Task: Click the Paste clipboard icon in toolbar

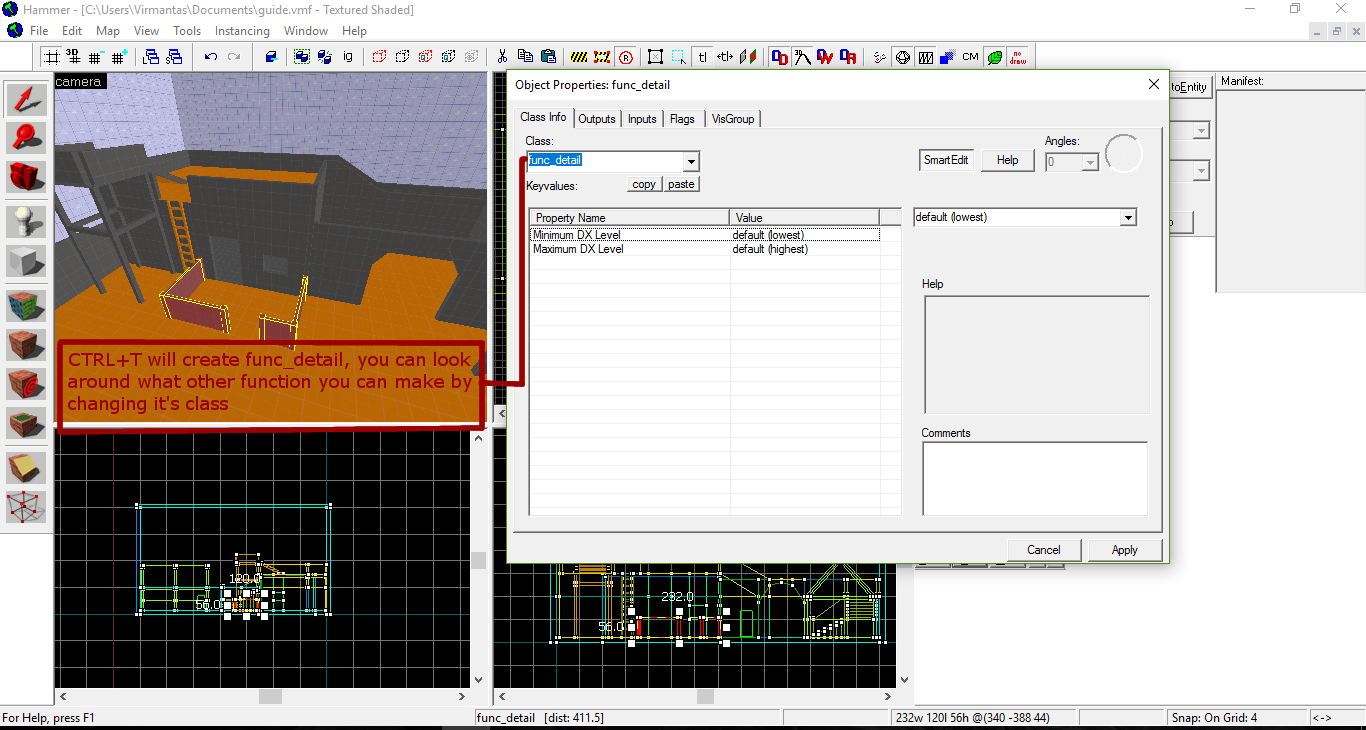Action: [548, 57]
